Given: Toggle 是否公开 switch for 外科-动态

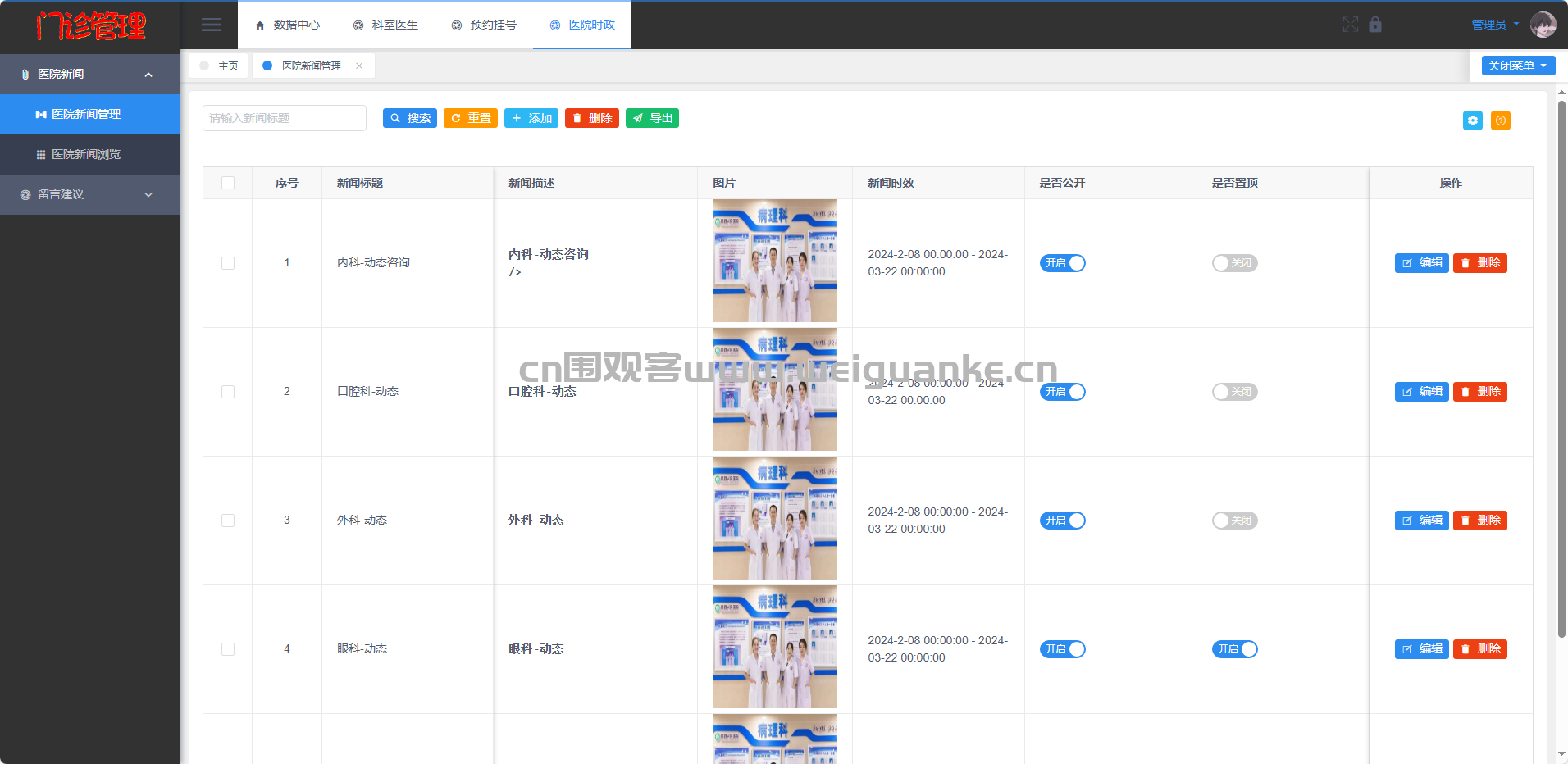Looking at the screenshot, I should tap(1063, 521).
